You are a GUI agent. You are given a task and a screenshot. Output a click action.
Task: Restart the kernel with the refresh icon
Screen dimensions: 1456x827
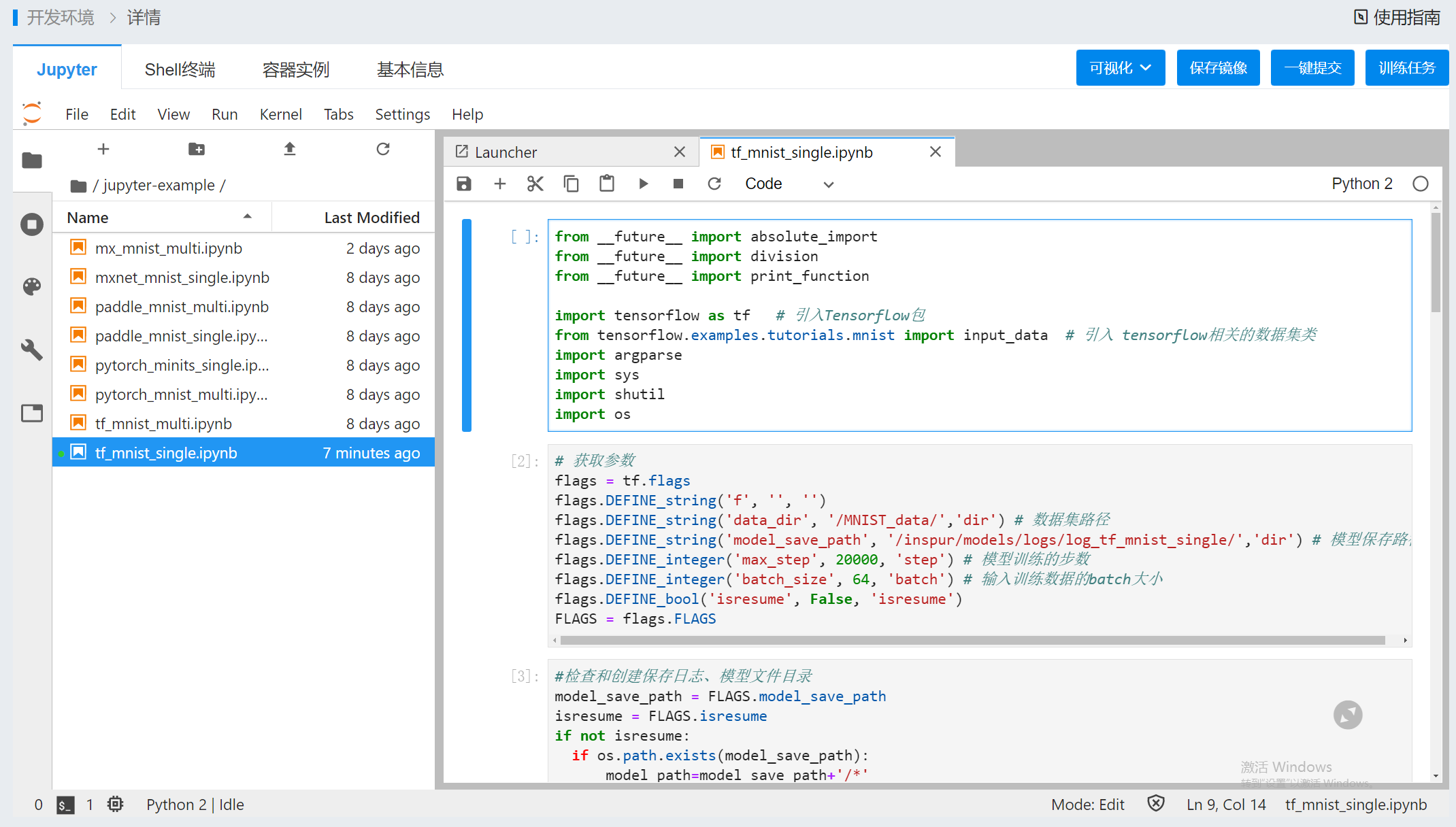714,184
